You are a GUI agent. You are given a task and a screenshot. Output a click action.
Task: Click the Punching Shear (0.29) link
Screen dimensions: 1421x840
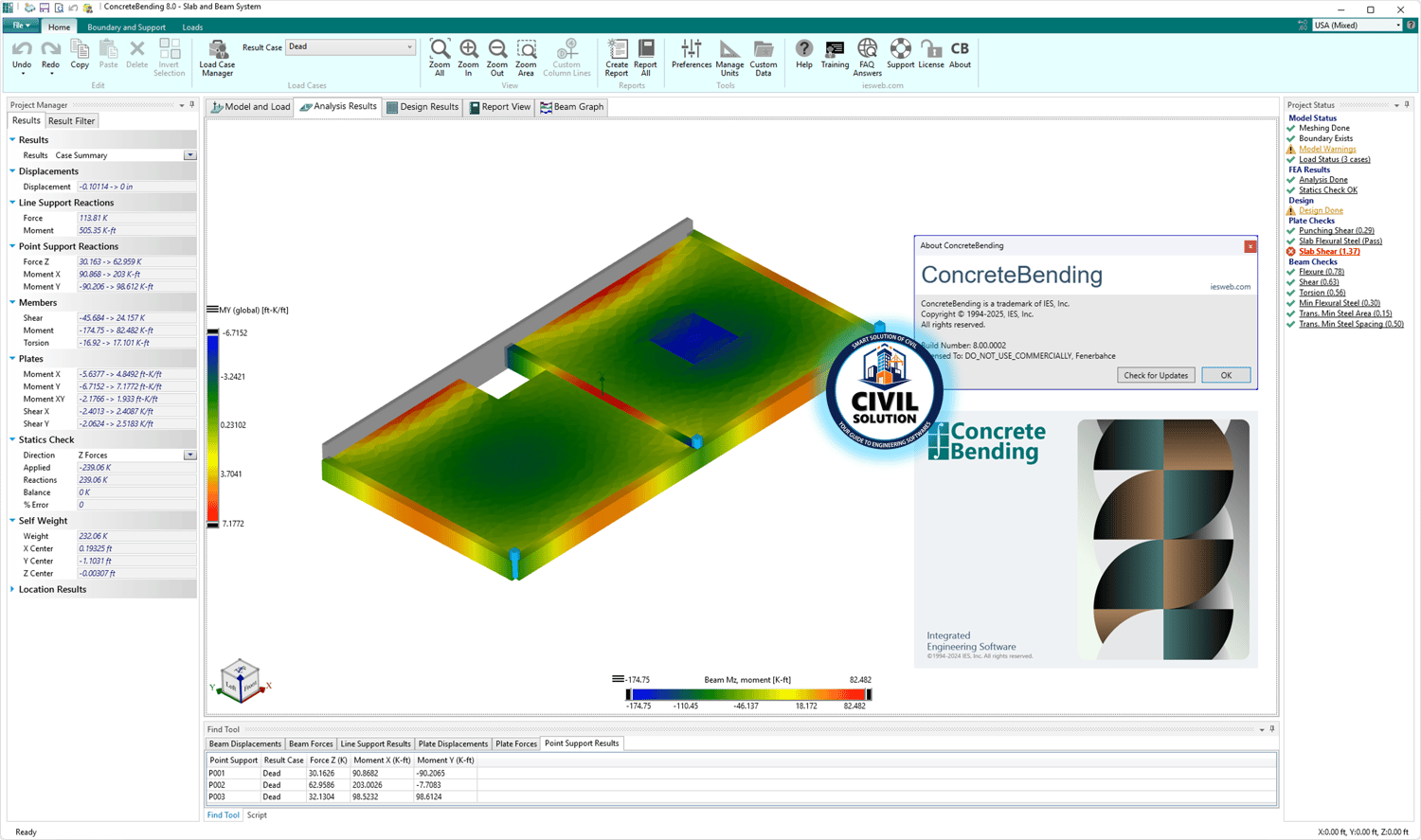pos(1337,231)
